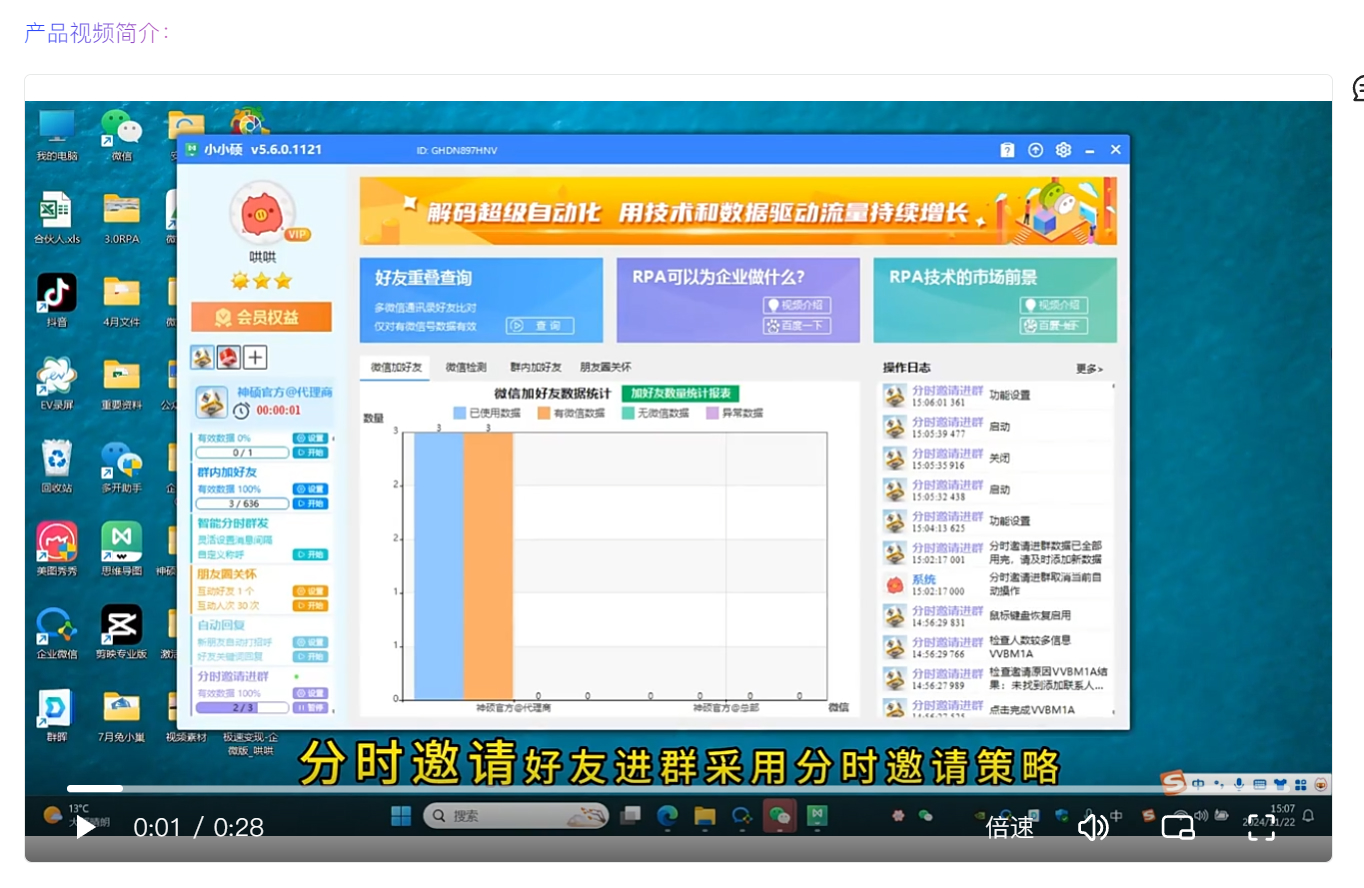The width and height of the screenshot is (1364, 888).
Task: Click the 查询 button in 好友重叠查询 card
Action: (x=540, y=326)
